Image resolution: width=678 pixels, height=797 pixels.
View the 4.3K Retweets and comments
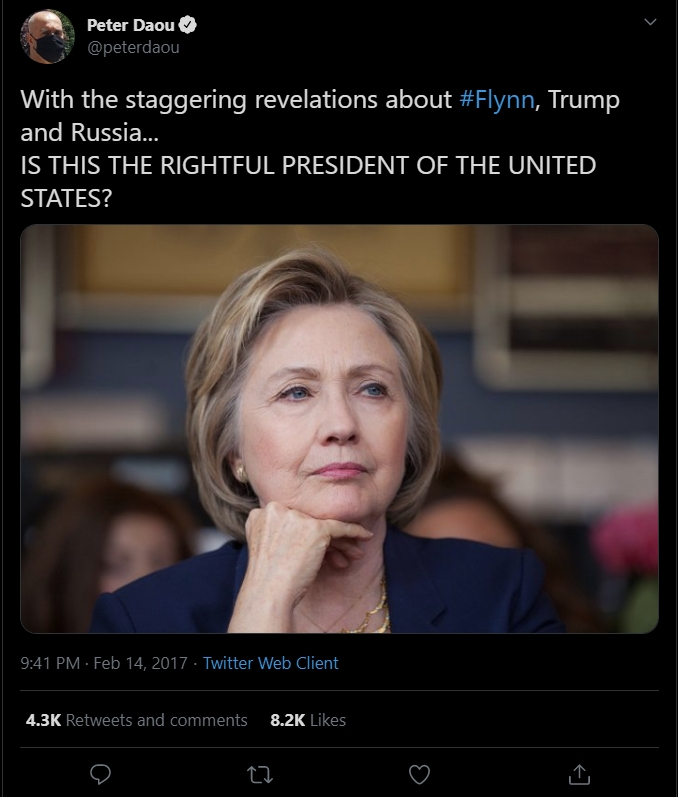coord(136,720)
